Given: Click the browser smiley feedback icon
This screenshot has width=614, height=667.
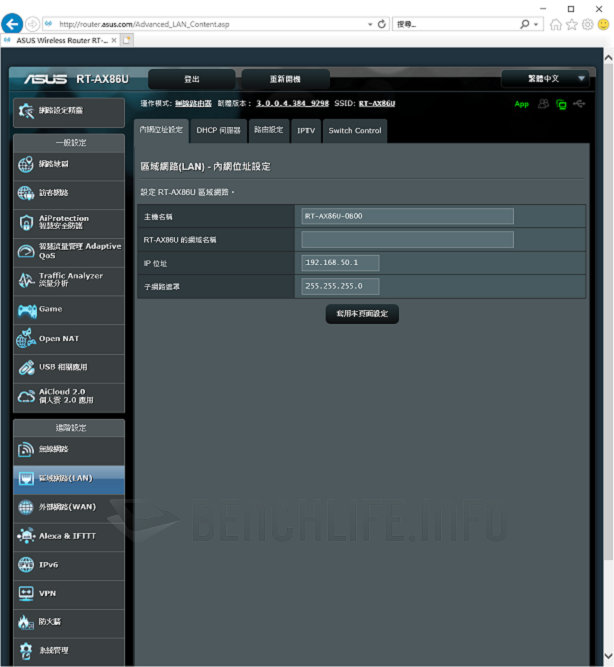Looking at the screenshot, I should [603, 25].
